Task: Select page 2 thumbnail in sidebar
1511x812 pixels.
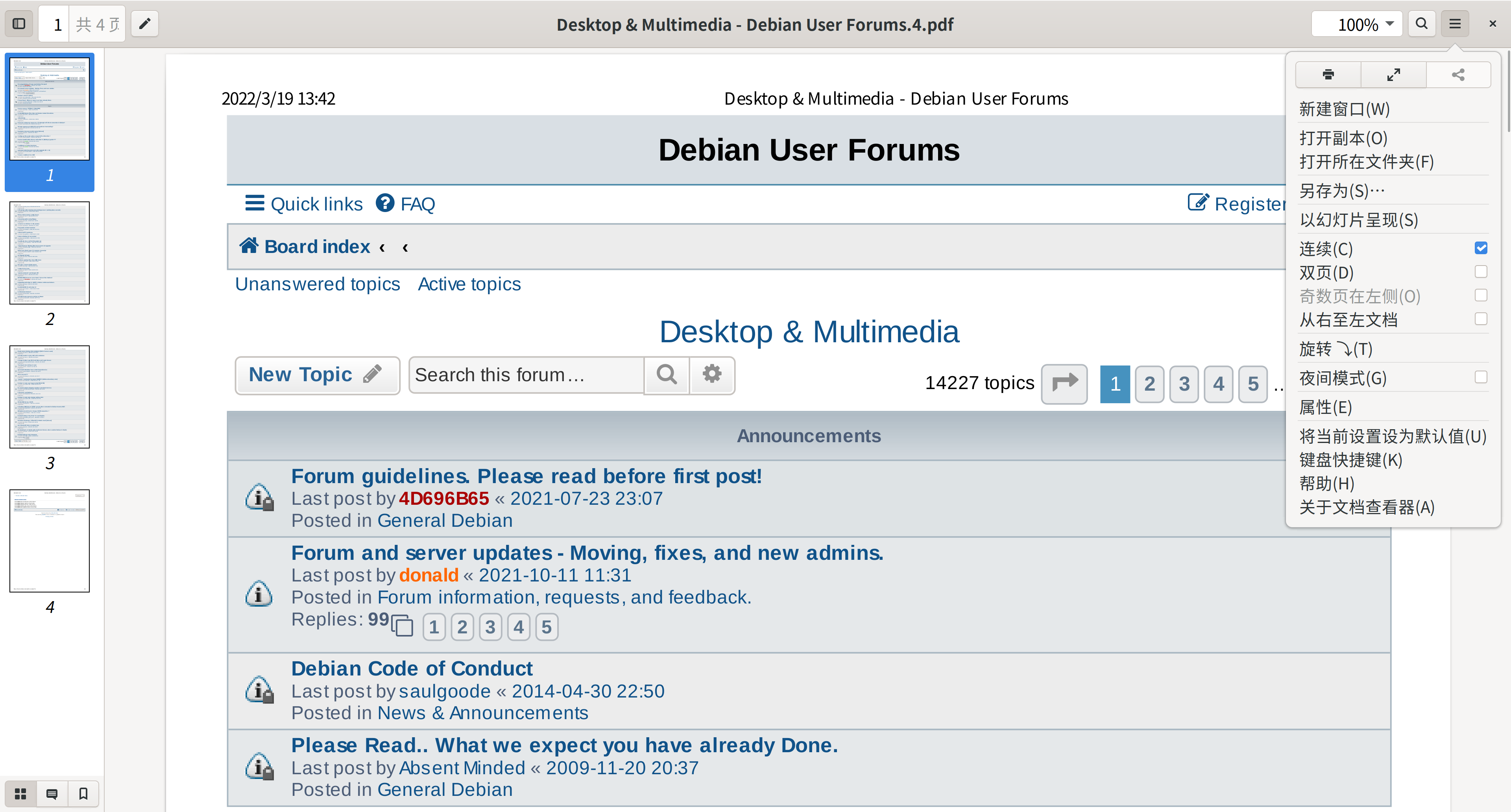Action: click(x=49, y=253)
